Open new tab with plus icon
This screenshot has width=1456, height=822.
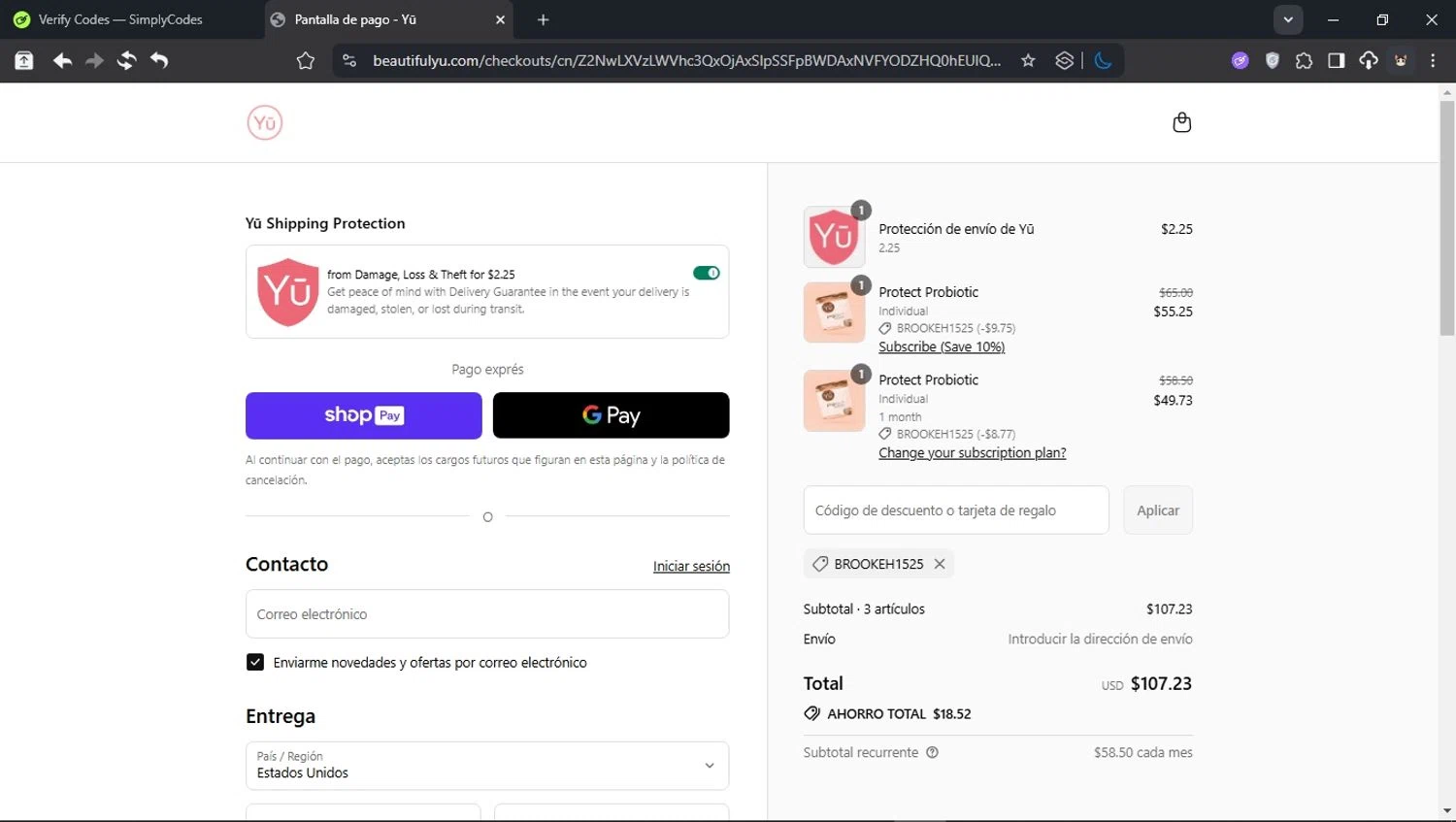point(543,19)
